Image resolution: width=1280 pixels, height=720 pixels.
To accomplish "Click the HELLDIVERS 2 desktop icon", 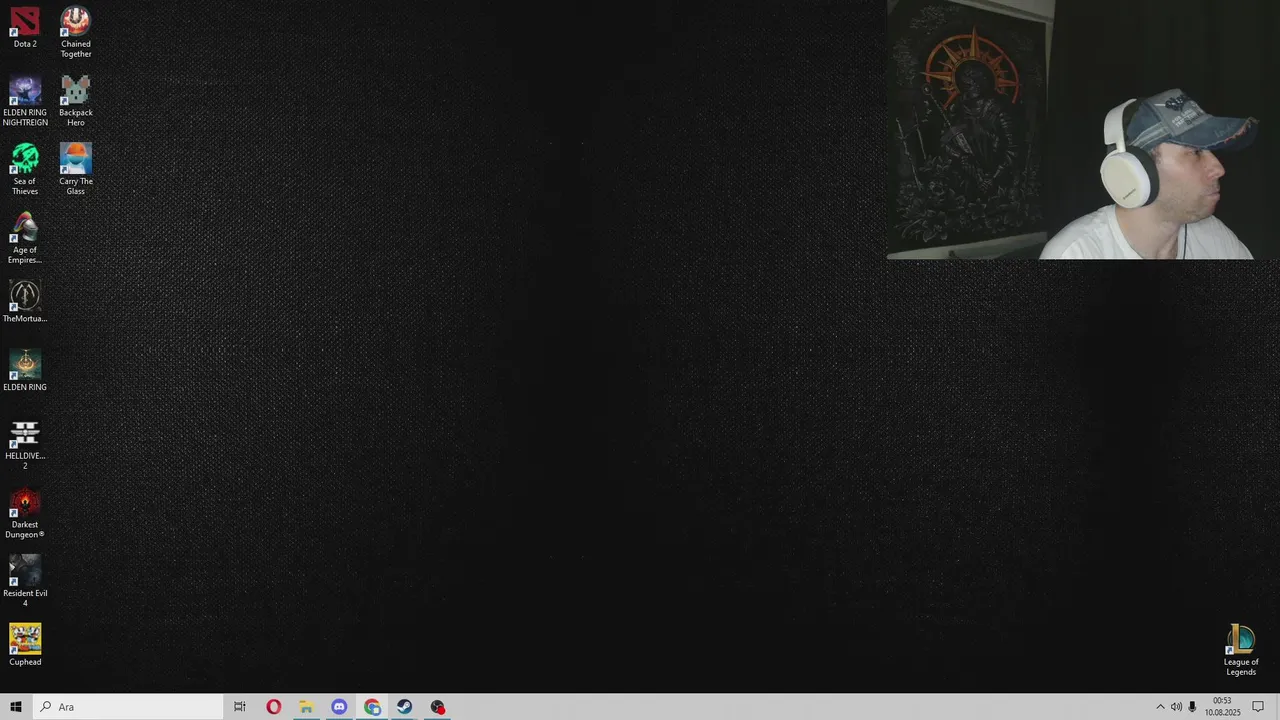I will (x=25, y=444).
